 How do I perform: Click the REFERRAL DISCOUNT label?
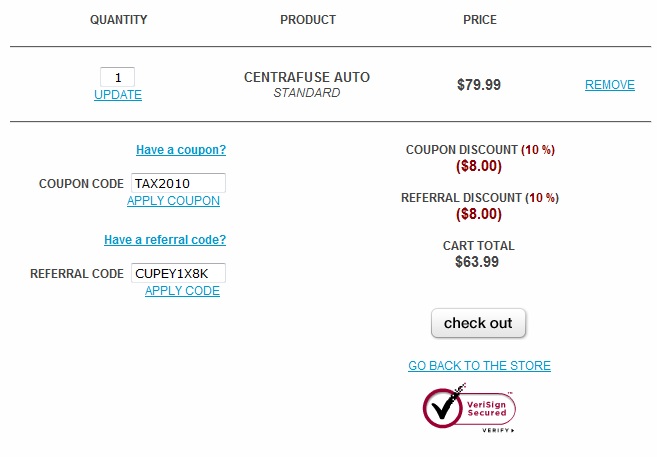point(461,198)
